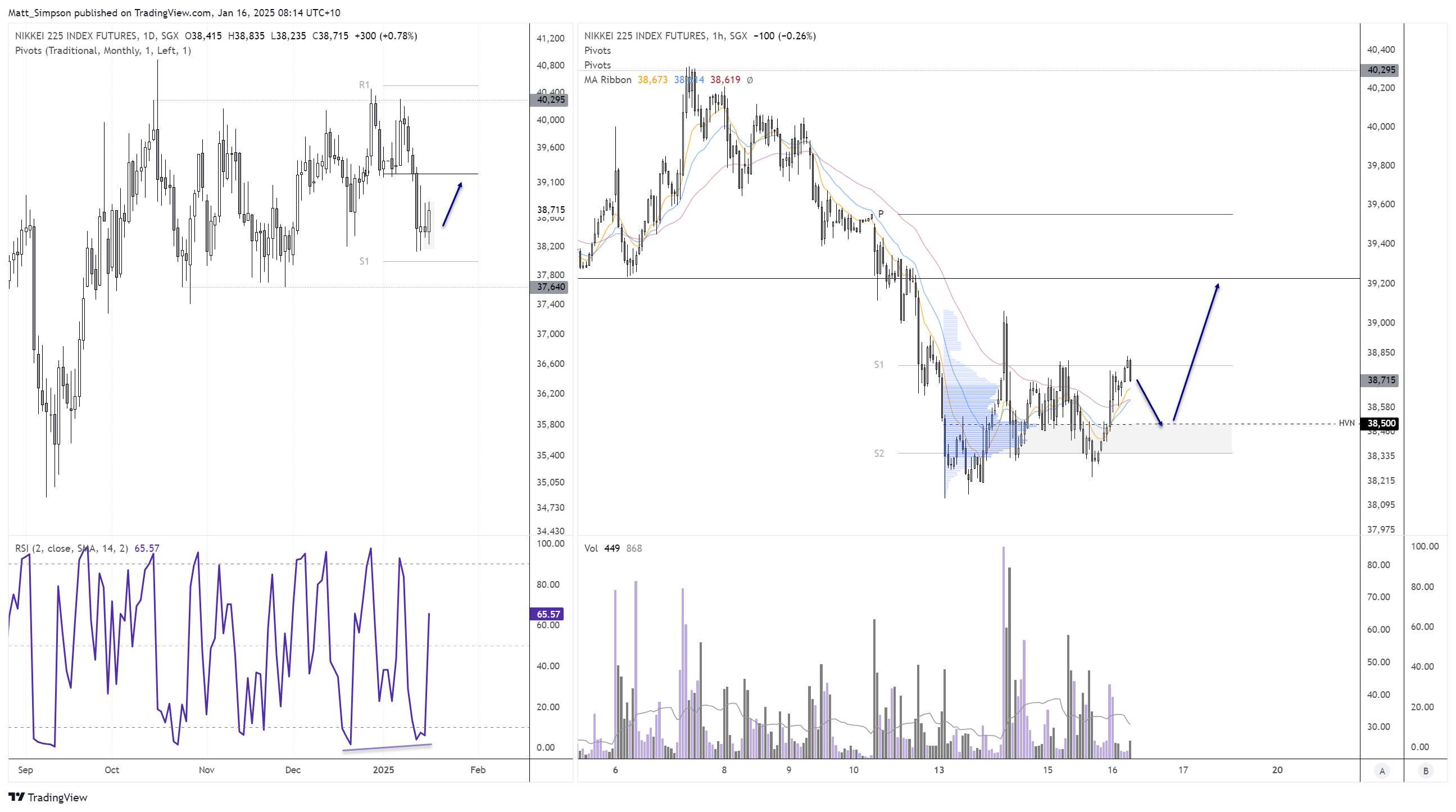Click the 40,295 price tag on the hourly chart axis
The height and width of the screenshot is (812, 1456).
click(1380, 70)
